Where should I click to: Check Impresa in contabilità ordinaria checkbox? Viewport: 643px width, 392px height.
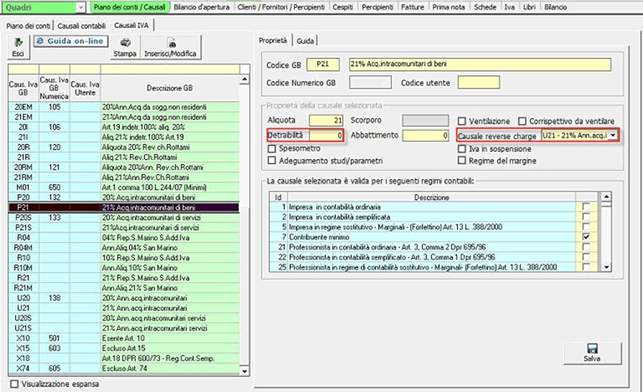586,207
